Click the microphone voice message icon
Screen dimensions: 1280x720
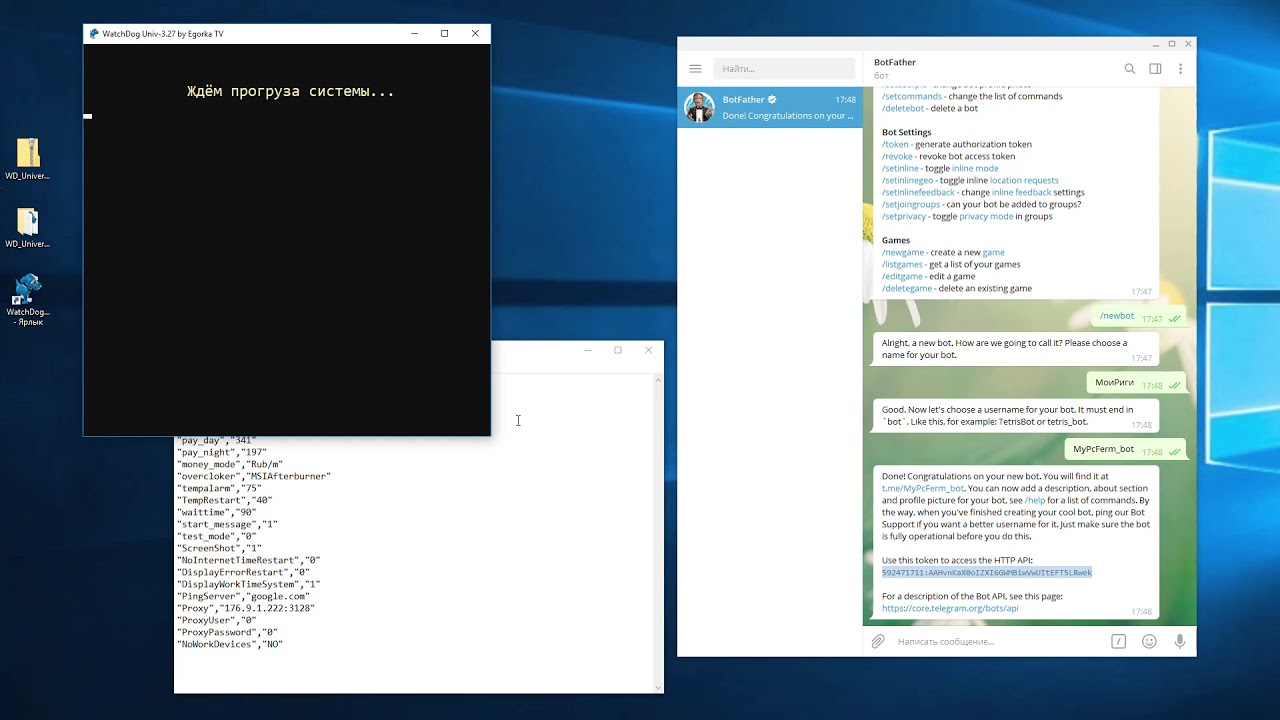tap(1180, 641)
